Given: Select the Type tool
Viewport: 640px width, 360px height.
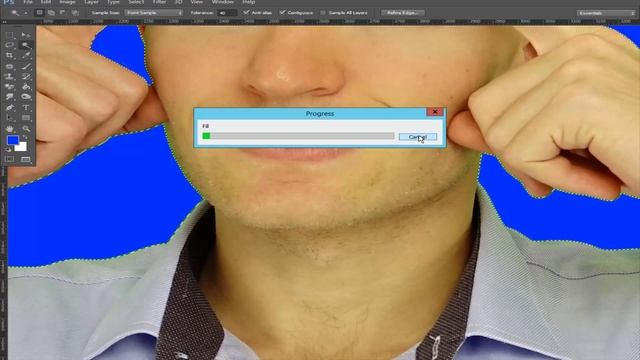Looking at the screenshot, I should pos(26,107).
